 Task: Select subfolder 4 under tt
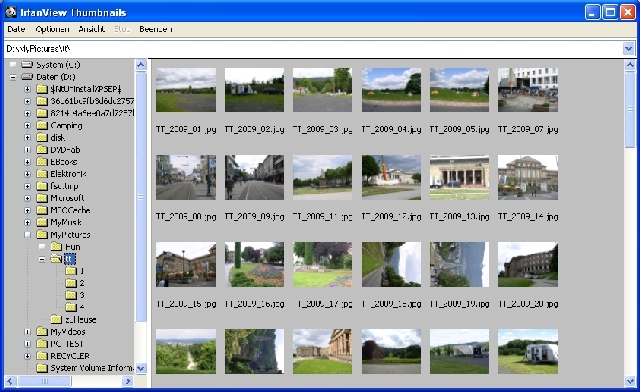[82, 306]
